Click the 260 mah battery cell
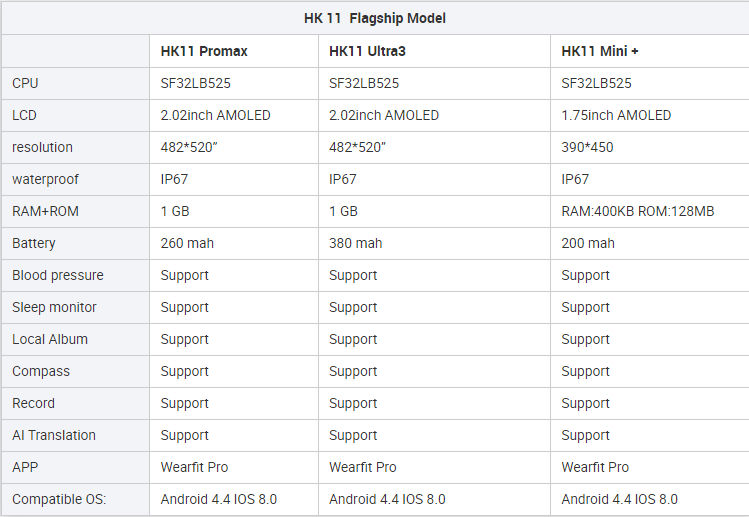The width and height of the screenshot is (749, 517). (x=187, y=243)
